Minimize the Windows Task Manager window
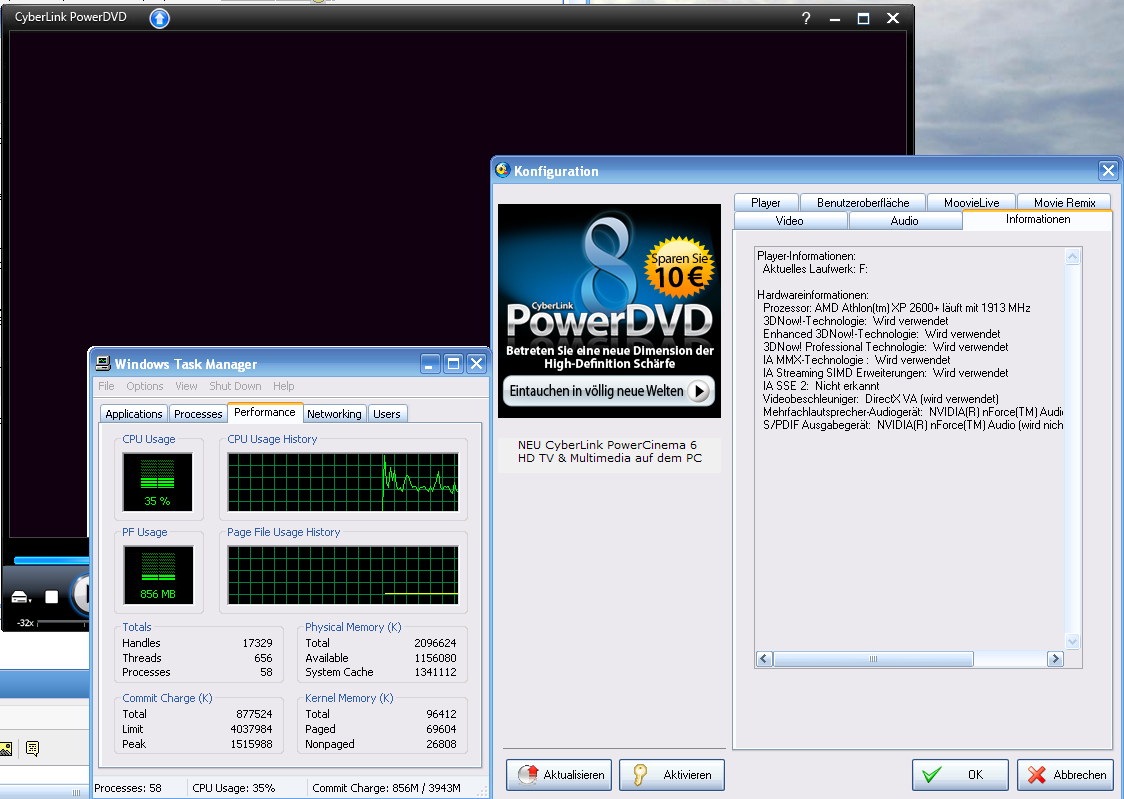 [429, 364]
